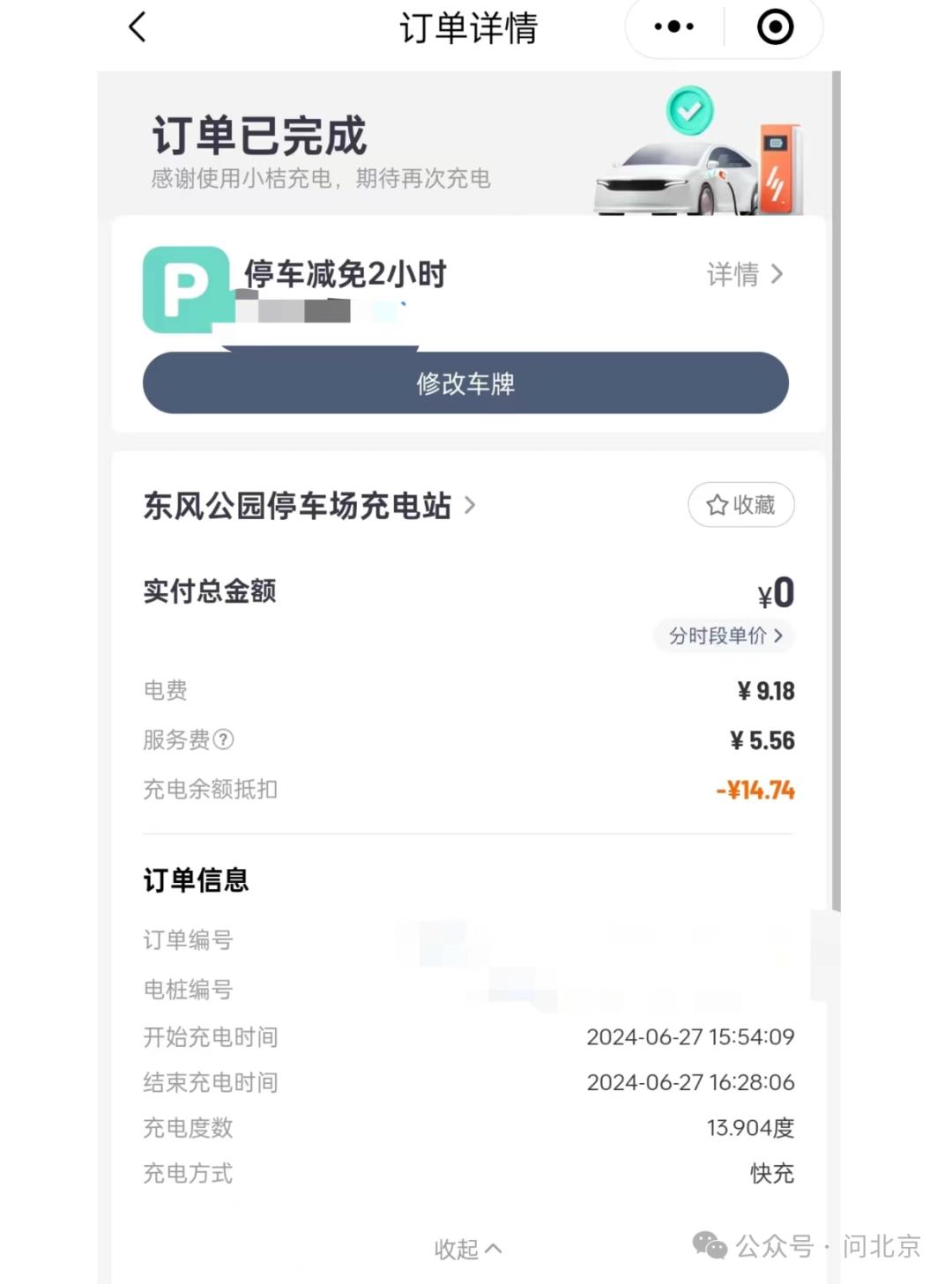Tap the WeChat 公众号 logo watermark

[710, 1245]
